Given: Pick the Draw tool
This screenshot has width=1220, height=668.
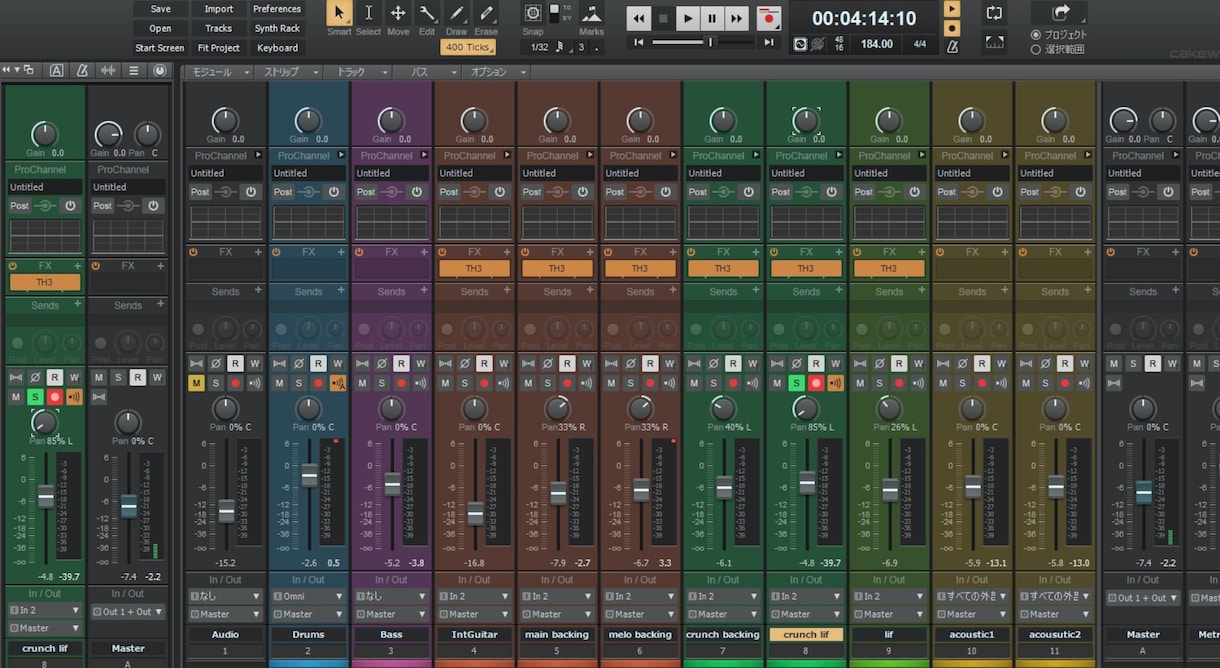Looking at the screenshot, I should click(x=457, y=13).
